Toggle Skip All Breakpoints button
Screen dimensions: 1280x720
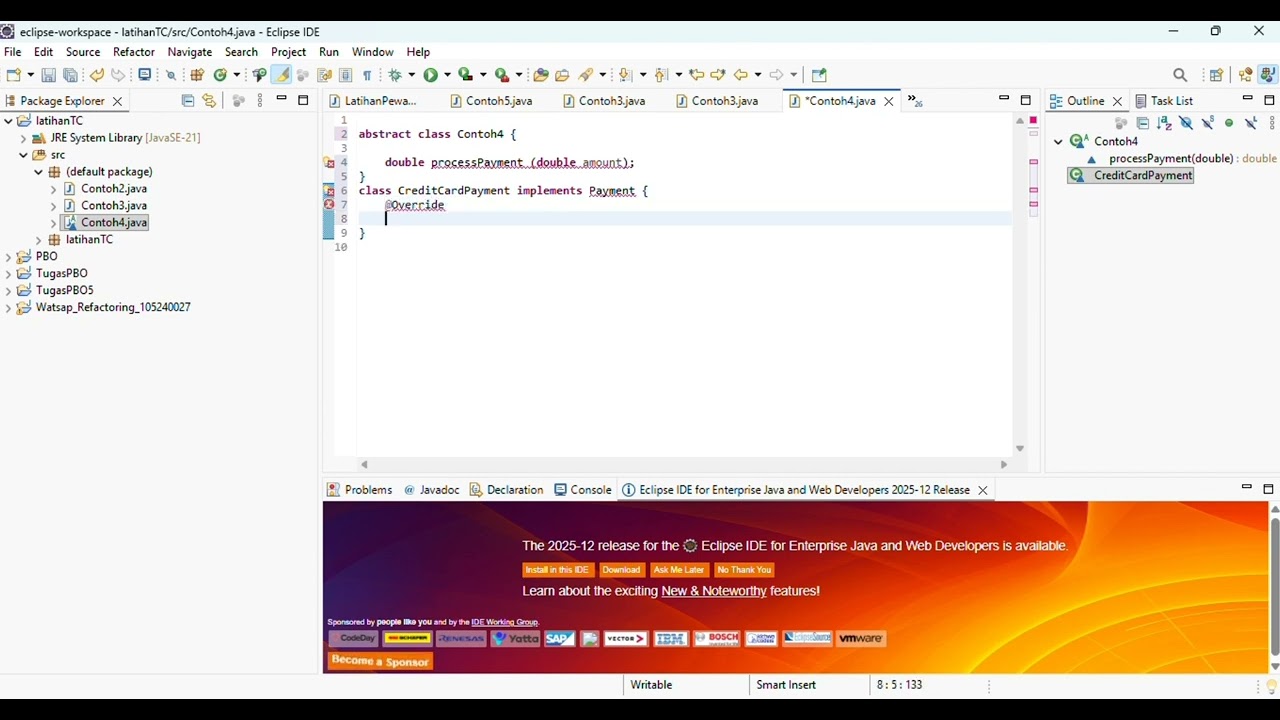171,75
